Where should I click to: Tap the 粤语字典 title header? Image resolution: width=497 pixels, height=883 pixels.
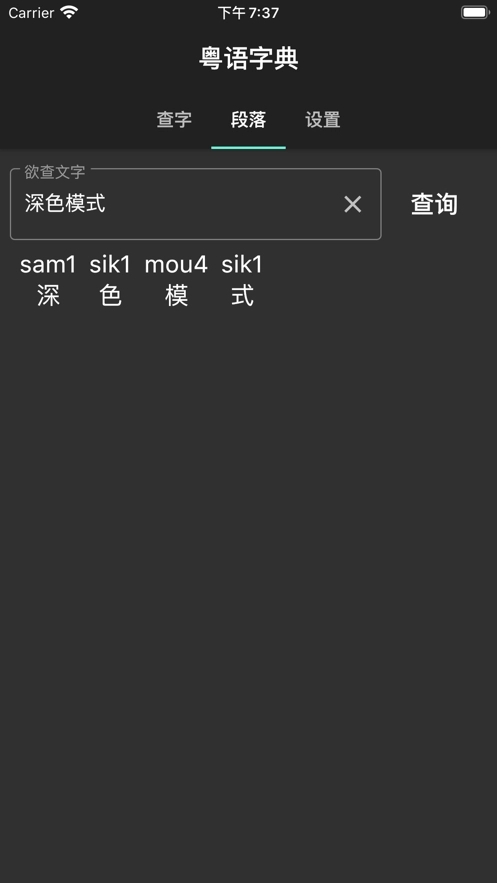click(x=248, y=59)
